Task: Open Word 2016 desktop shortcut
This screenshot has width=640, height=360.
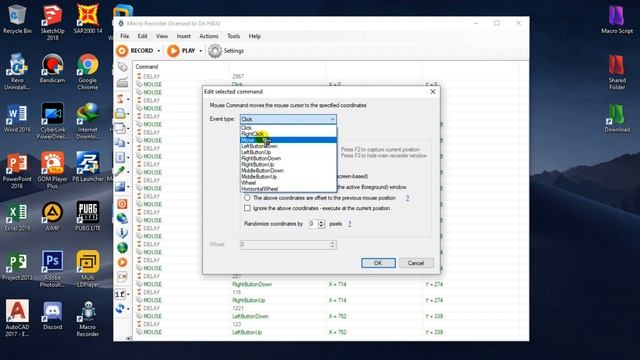Action: click(17, 118)
